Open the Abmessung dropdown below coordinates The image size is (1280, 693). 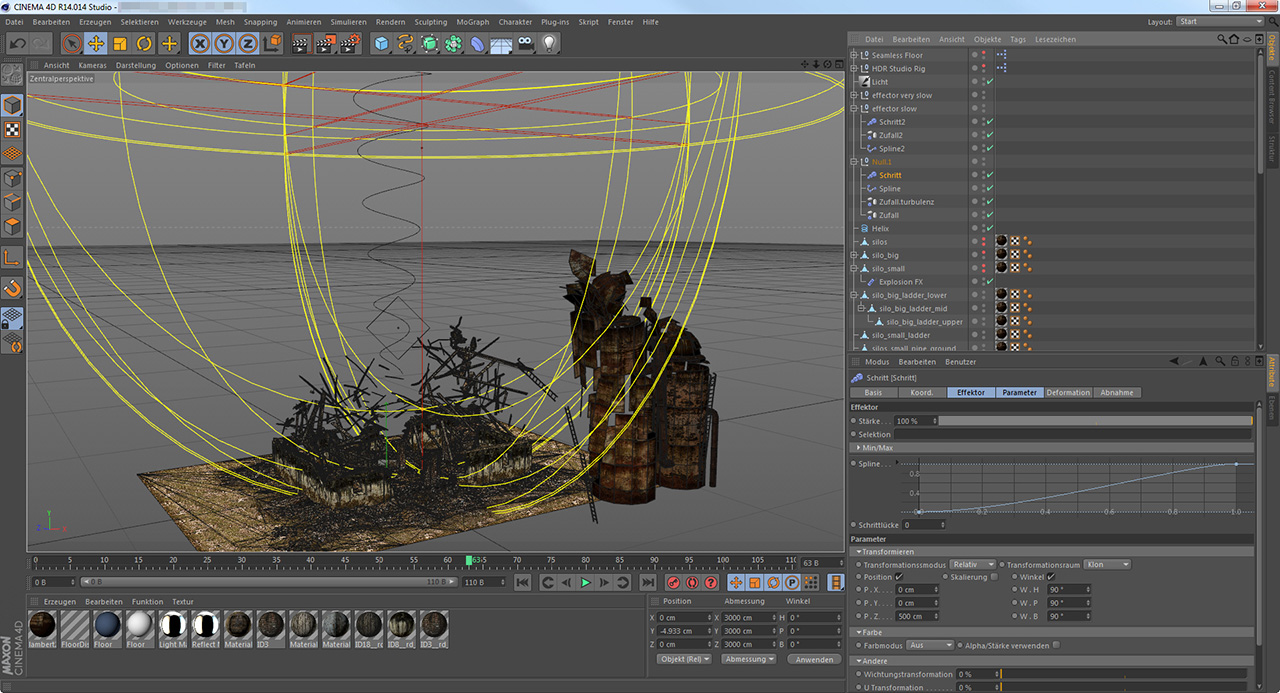749,659
